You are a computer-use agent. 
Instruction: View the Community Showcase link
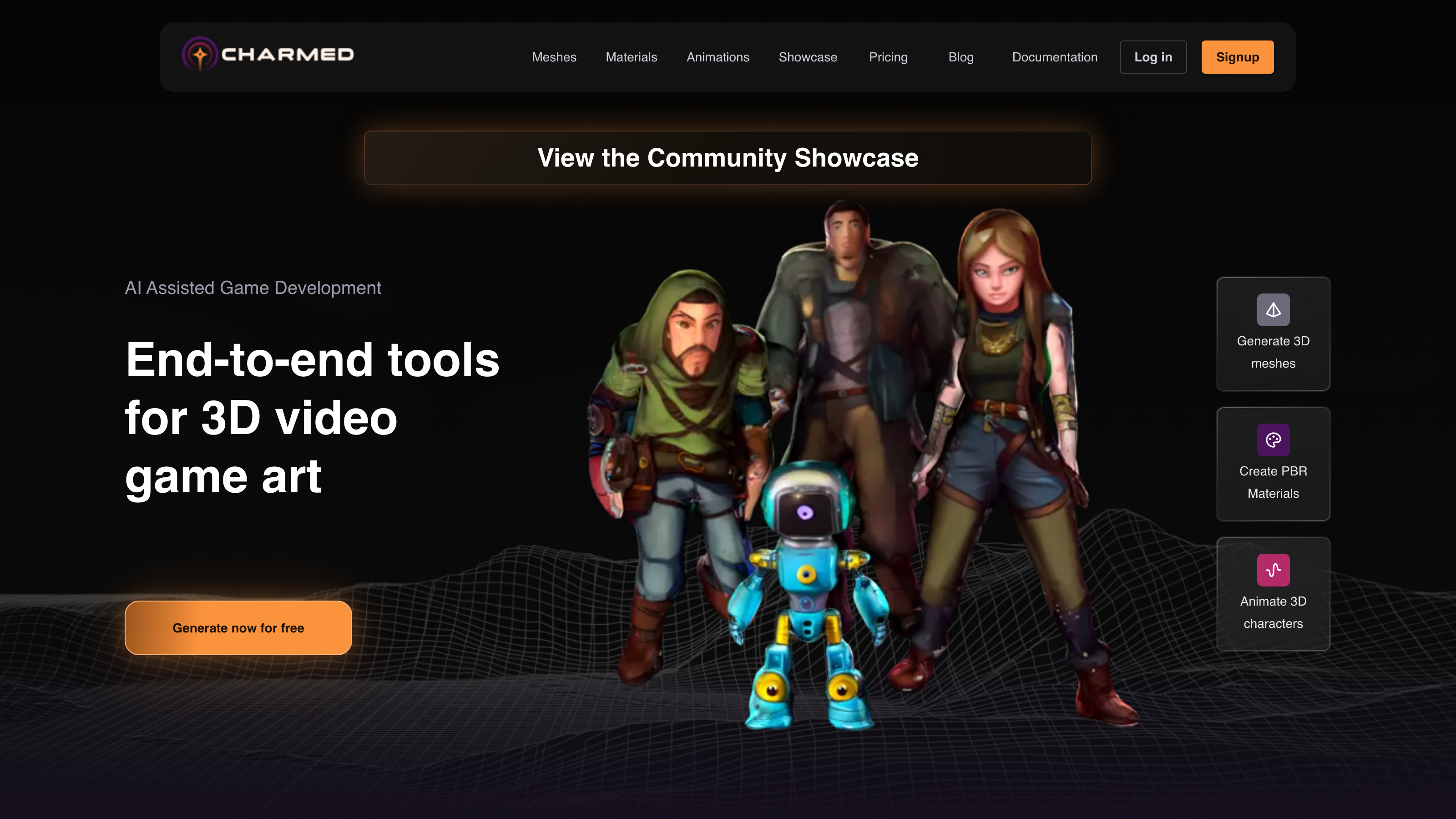coord(728,157)
